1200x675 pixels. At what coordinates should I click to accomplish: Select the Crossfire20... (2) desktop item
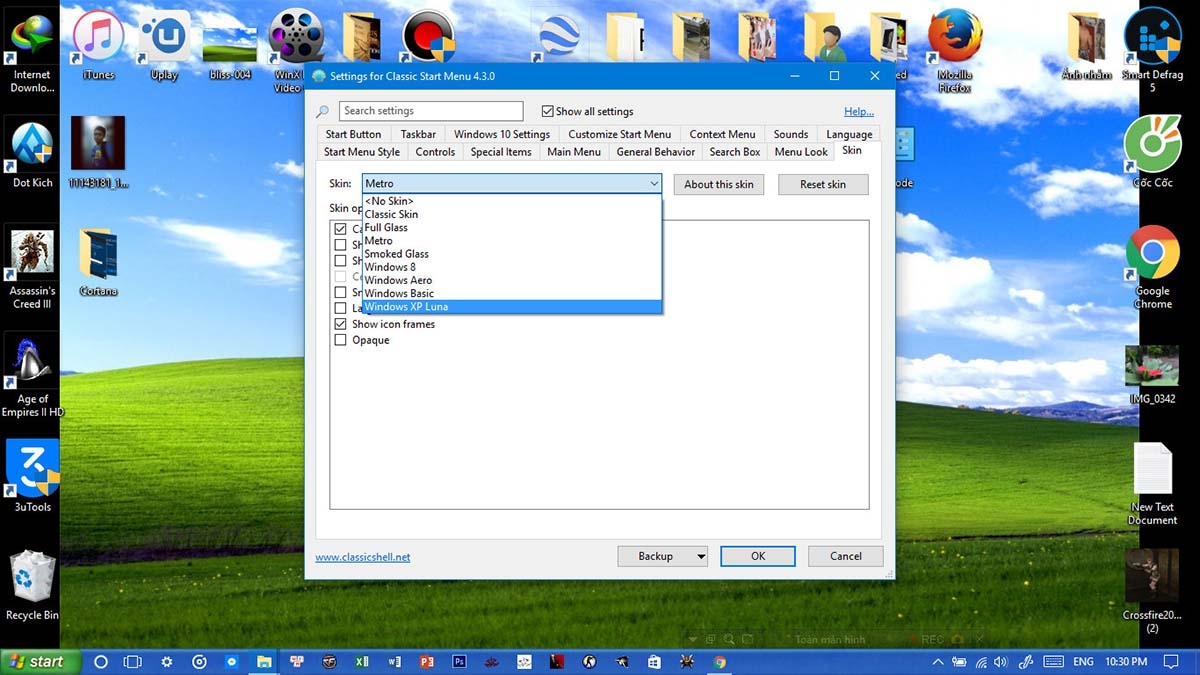point(1152,592)
